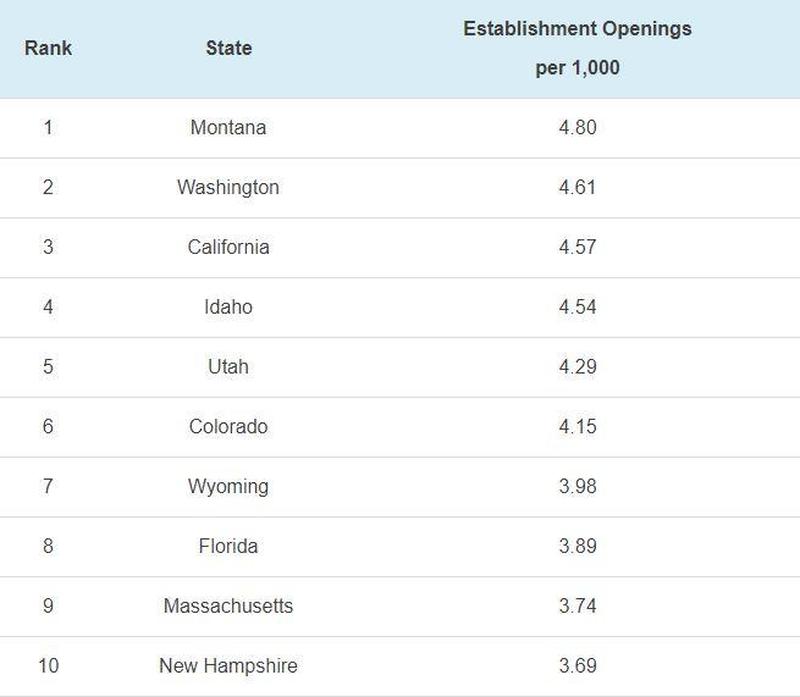This screenshot has width=800, height=697.
Task: Select the 3.69 value in last row
Action: coord(578,666)
